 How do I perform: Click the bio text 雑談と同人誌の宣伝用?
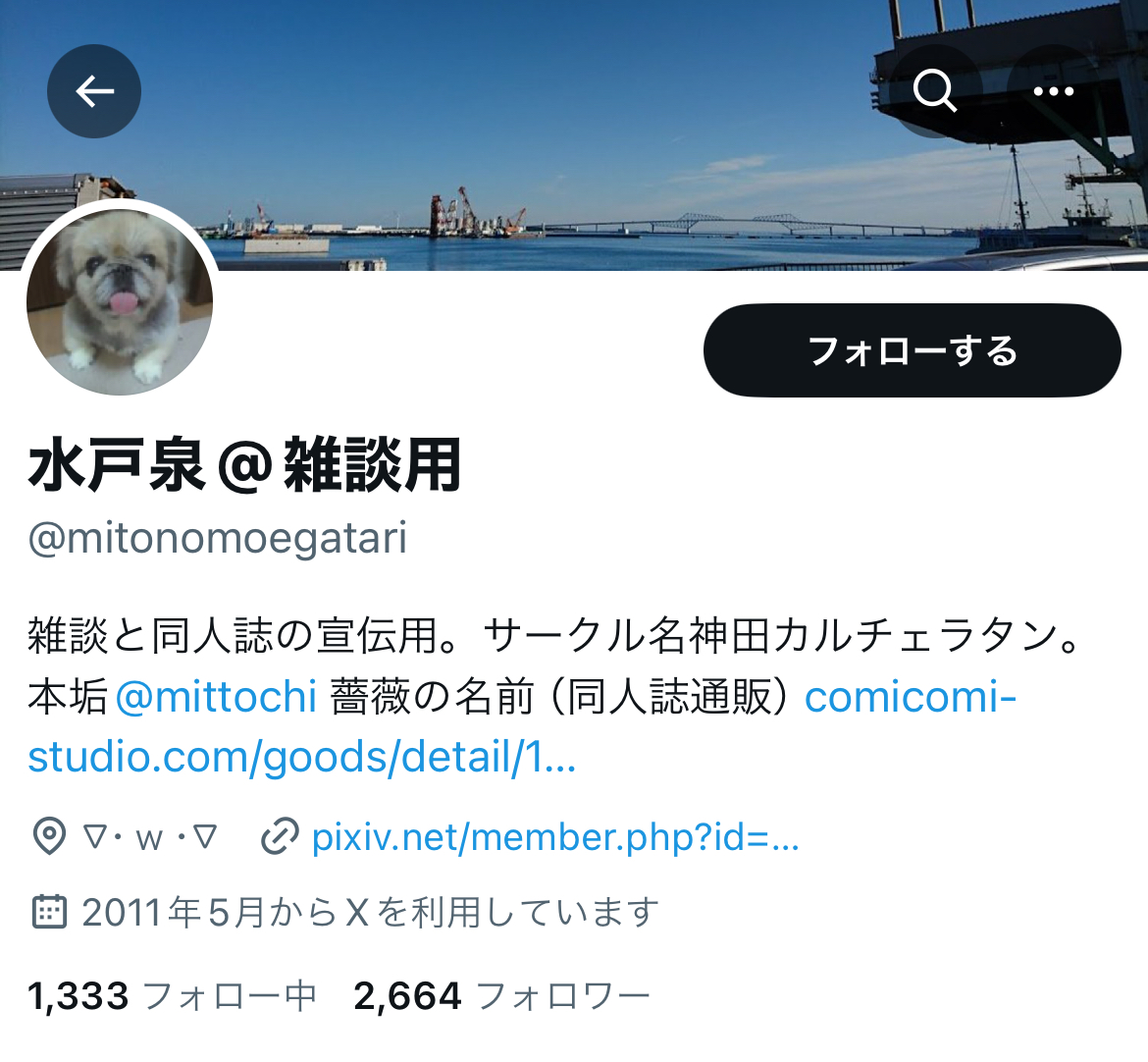pyautogui.click(x=235, y=636)
